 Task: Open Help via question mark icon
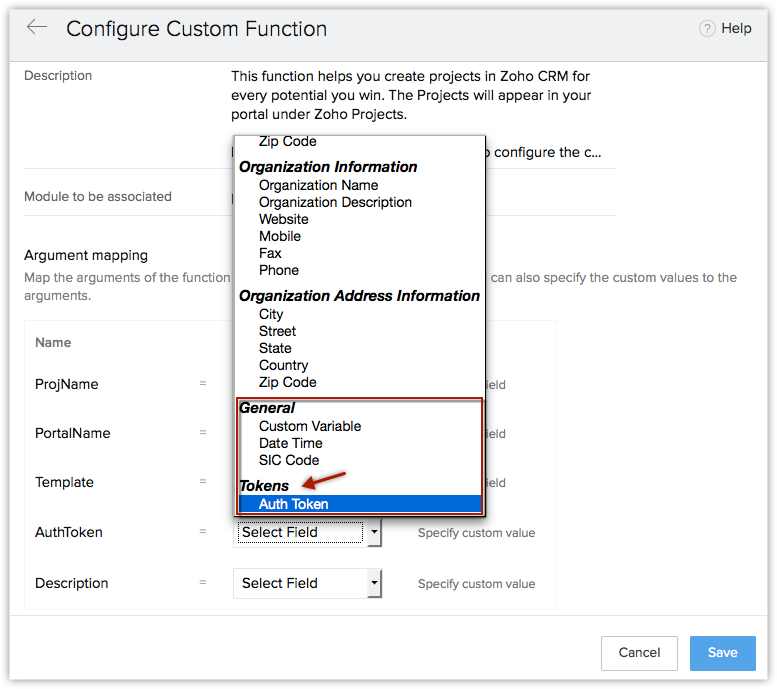click(707, 29)
